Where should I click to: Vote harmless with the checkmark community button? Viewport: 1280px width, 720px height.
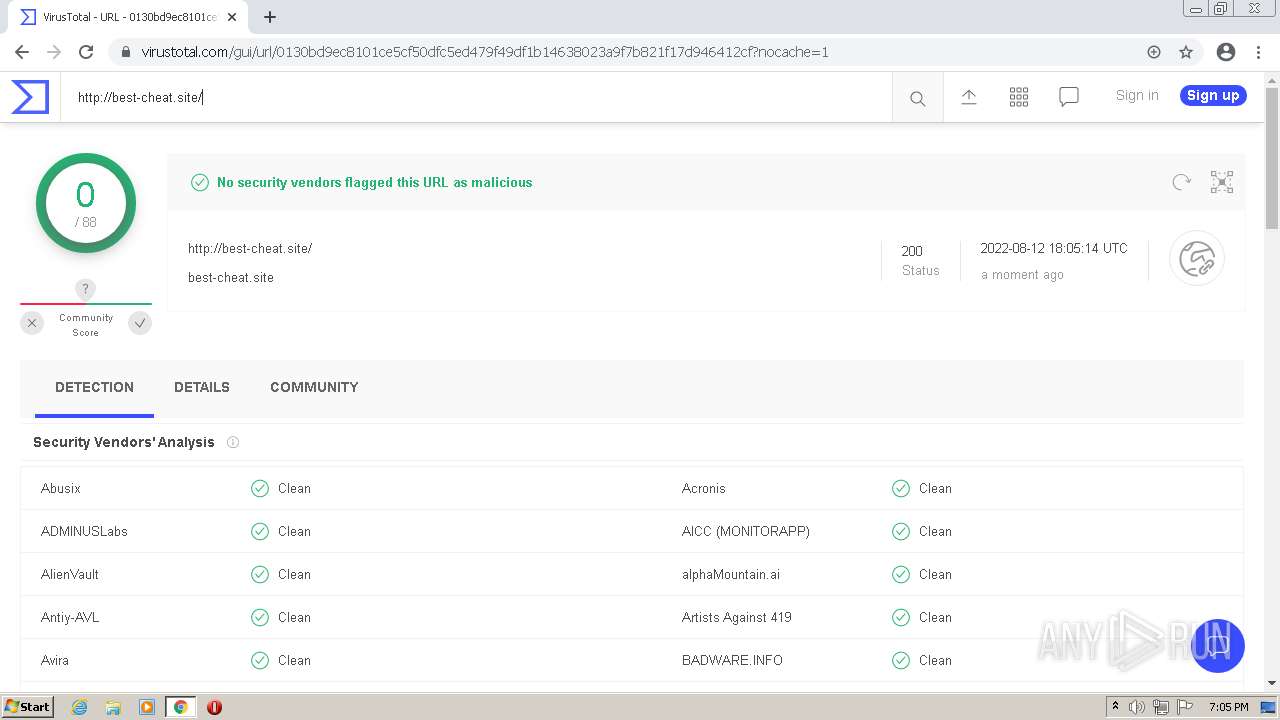[x=140, y=323]
